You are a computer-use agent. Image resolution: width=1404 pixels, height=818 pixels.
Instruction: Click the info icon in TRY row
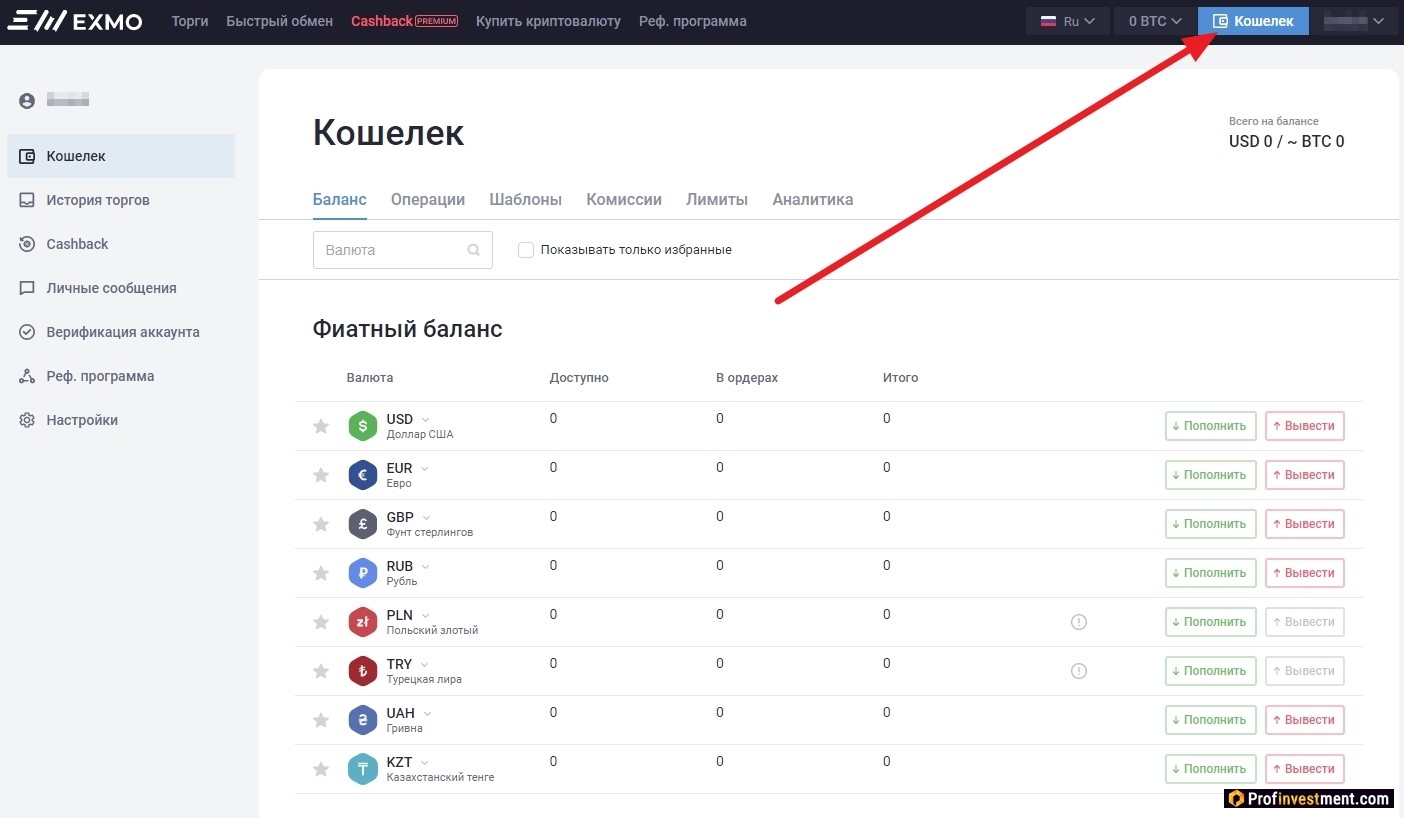coord(1079,671)
